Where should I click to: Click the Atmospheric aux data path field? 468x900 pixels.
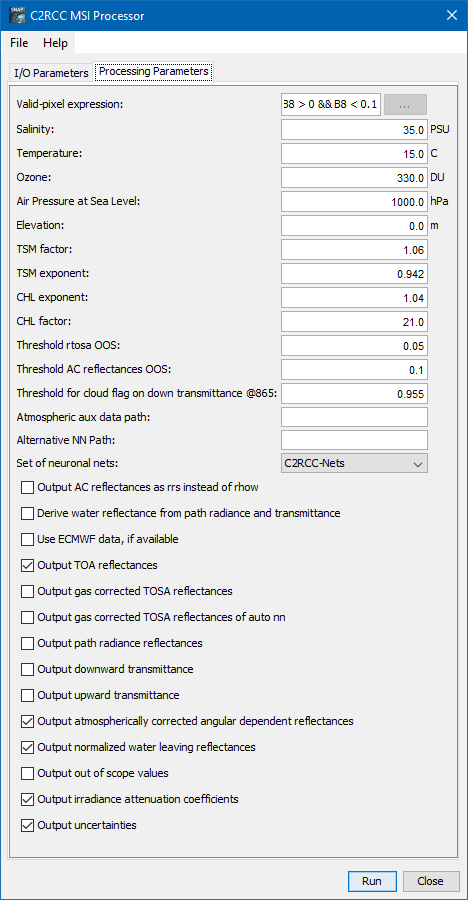click(x=354, y=417)
